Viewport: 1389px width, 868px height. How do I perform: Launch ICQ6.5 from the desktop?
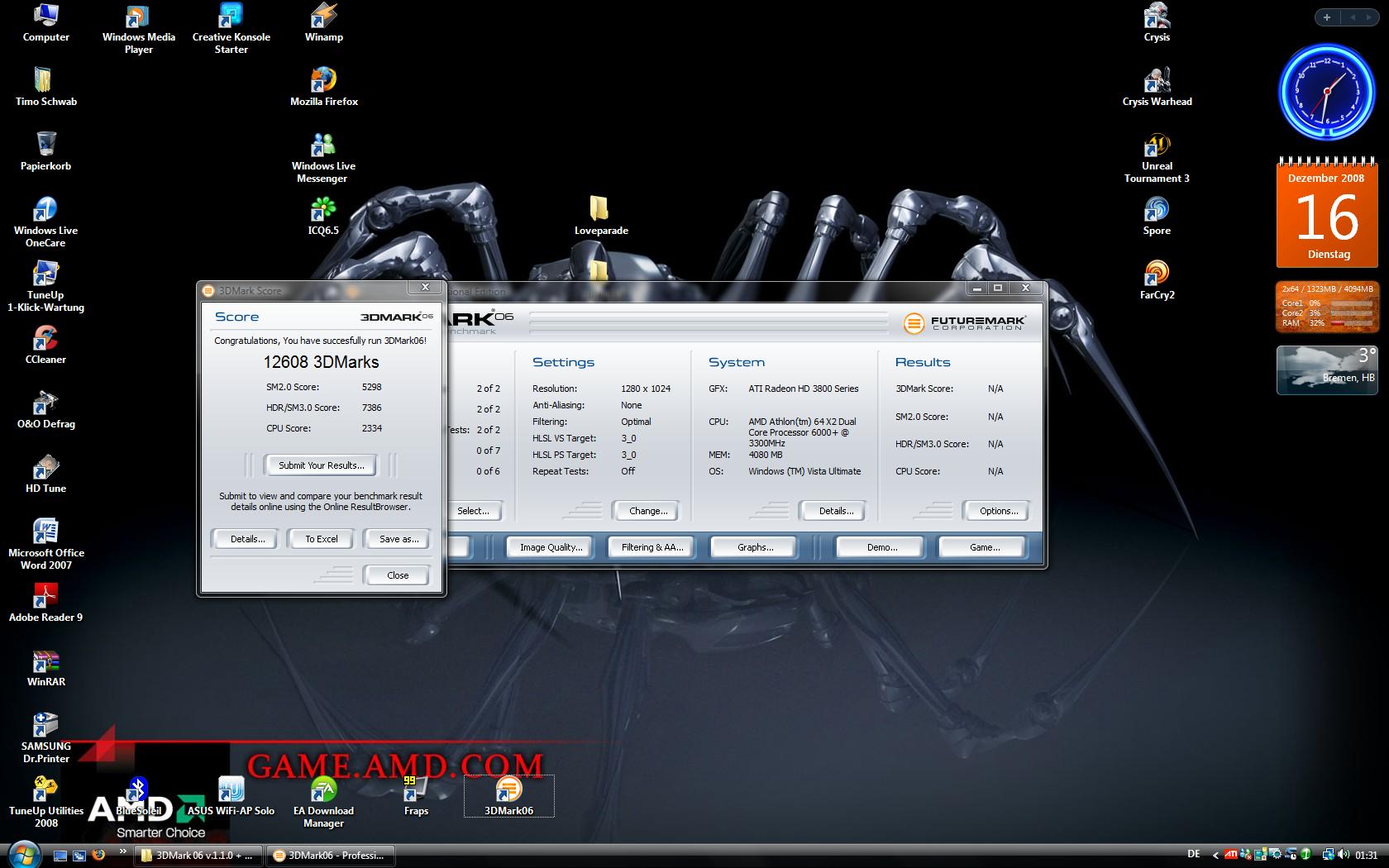click(323, 216)
